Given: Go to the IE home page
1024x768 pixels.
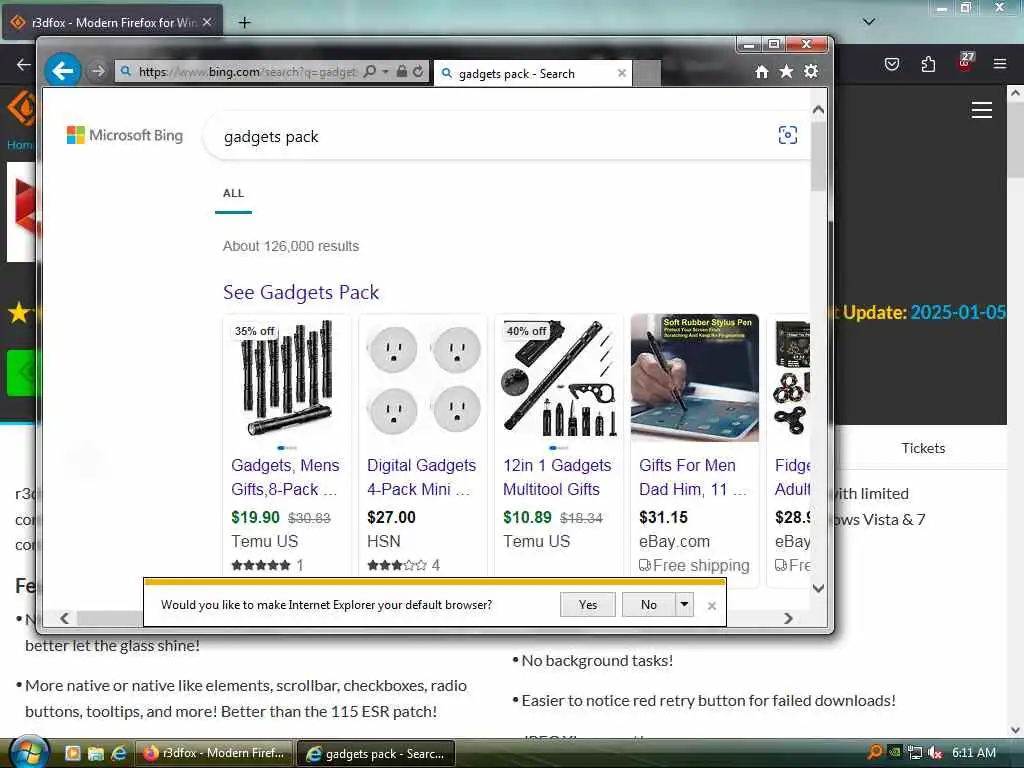Looking at the screenshot, I should coord(761,72).
